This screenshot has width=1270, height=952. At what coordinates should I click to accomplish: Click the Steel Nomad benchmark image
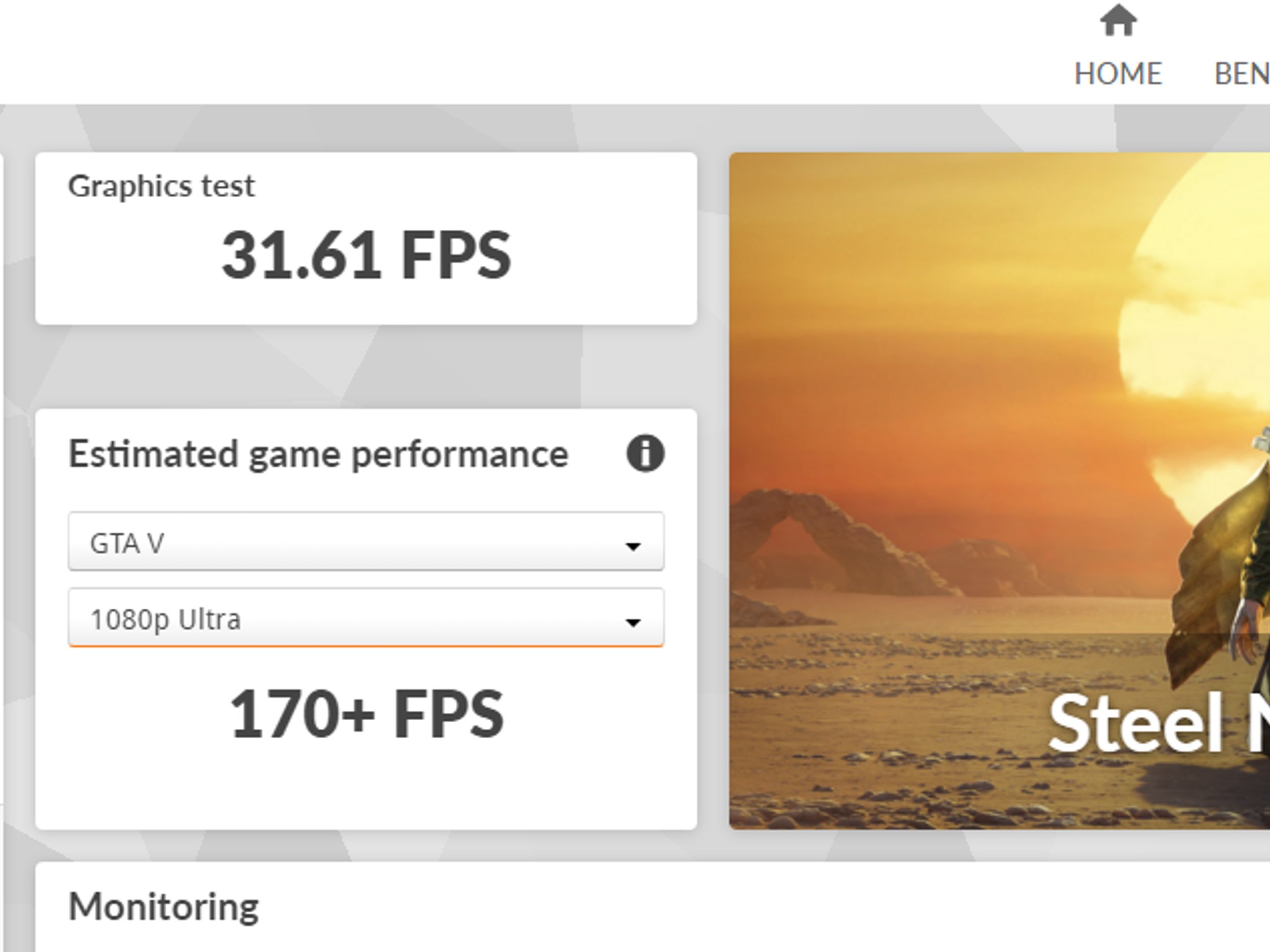(1000, 490)
